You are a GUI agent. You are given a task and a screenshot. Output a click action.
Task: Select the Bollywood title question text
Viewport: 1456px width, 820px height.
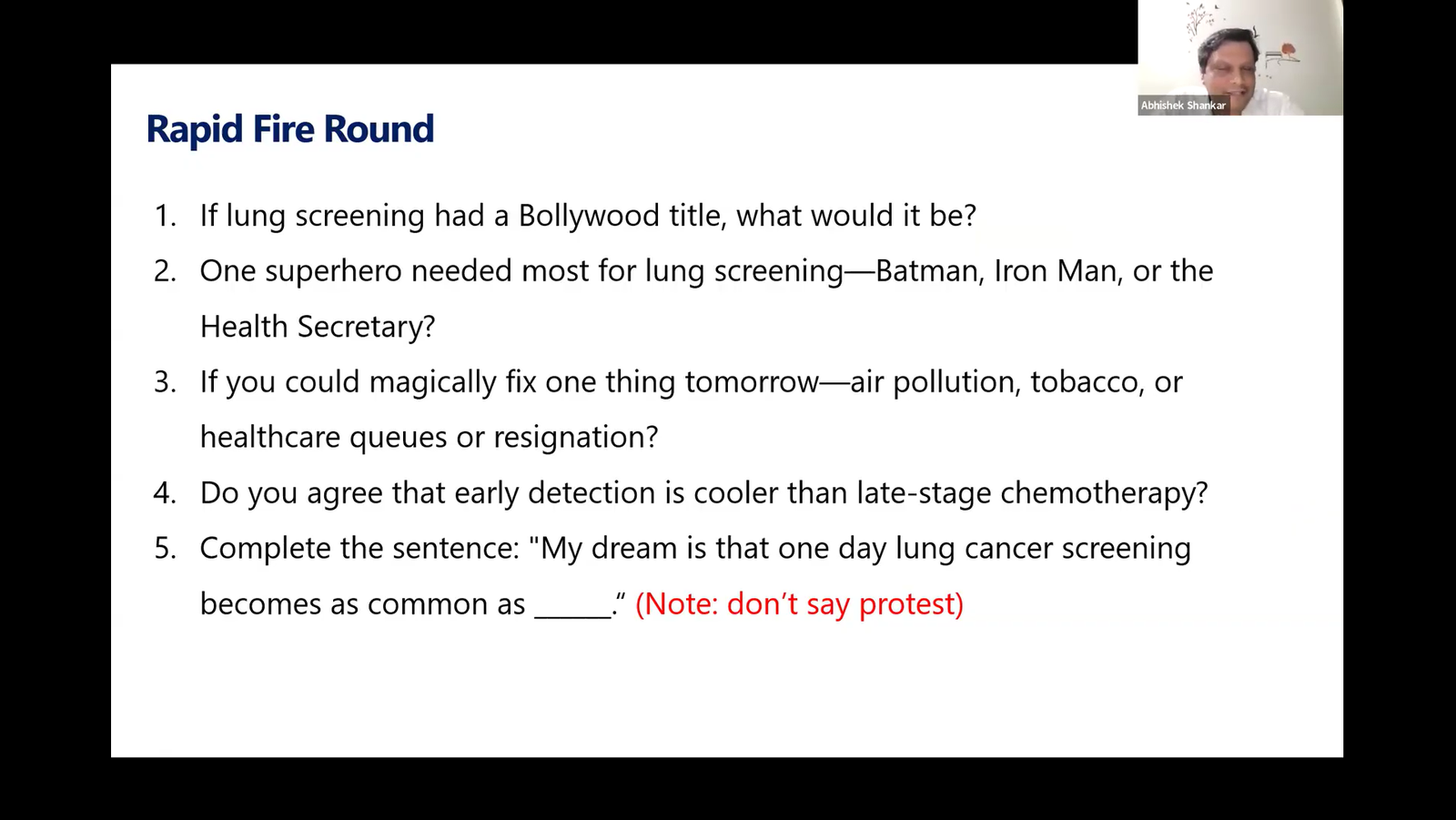pyautogui.click(x=588, y=216)
